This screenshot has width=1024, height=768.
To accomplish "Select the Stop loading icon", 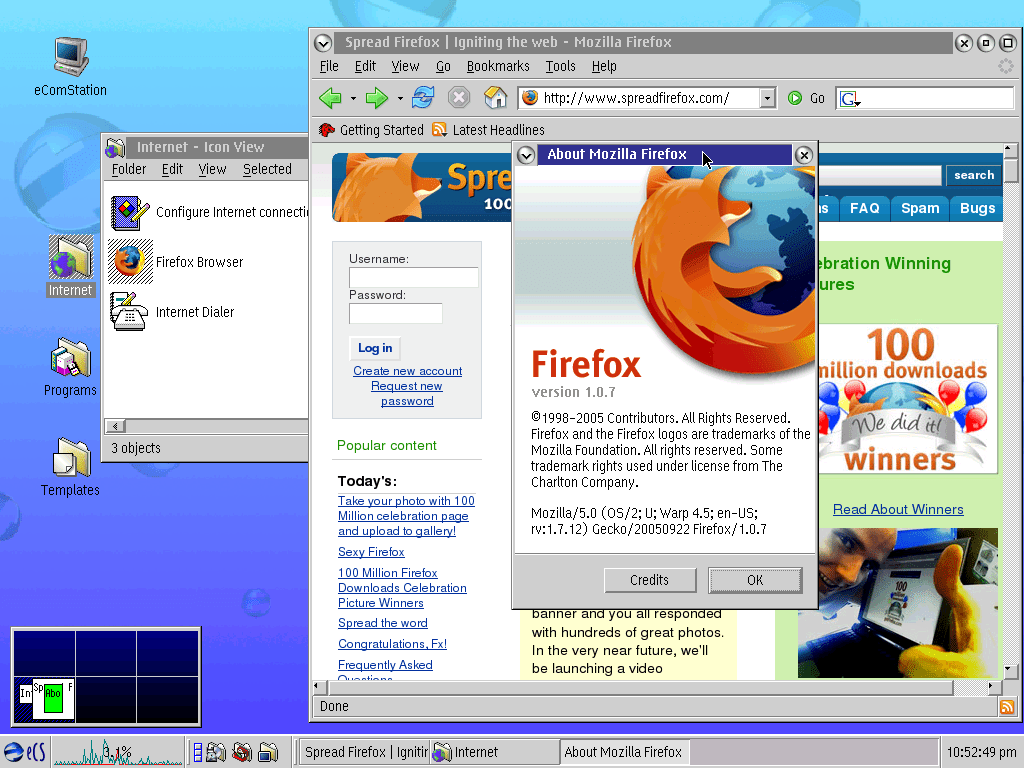I will coord(458,97).
